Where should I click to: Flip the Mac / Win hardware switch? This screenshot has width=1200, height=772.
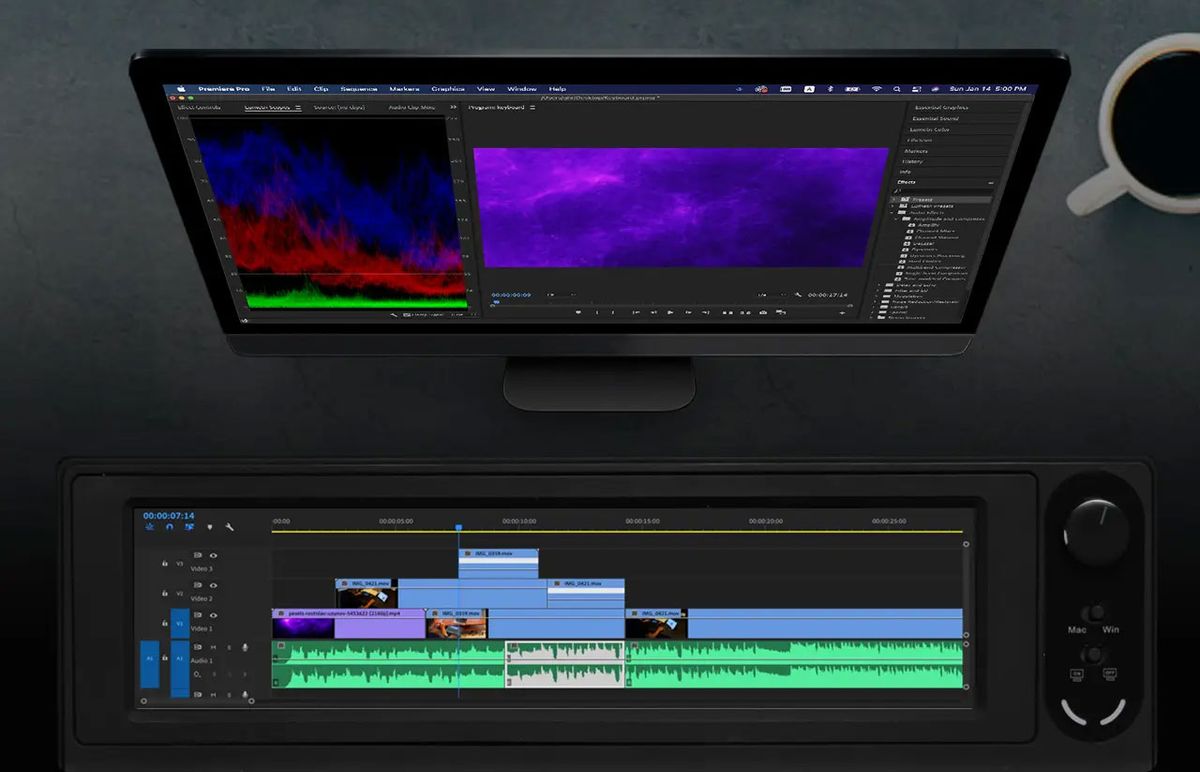pyautogui.click(x=1096, y=611)
